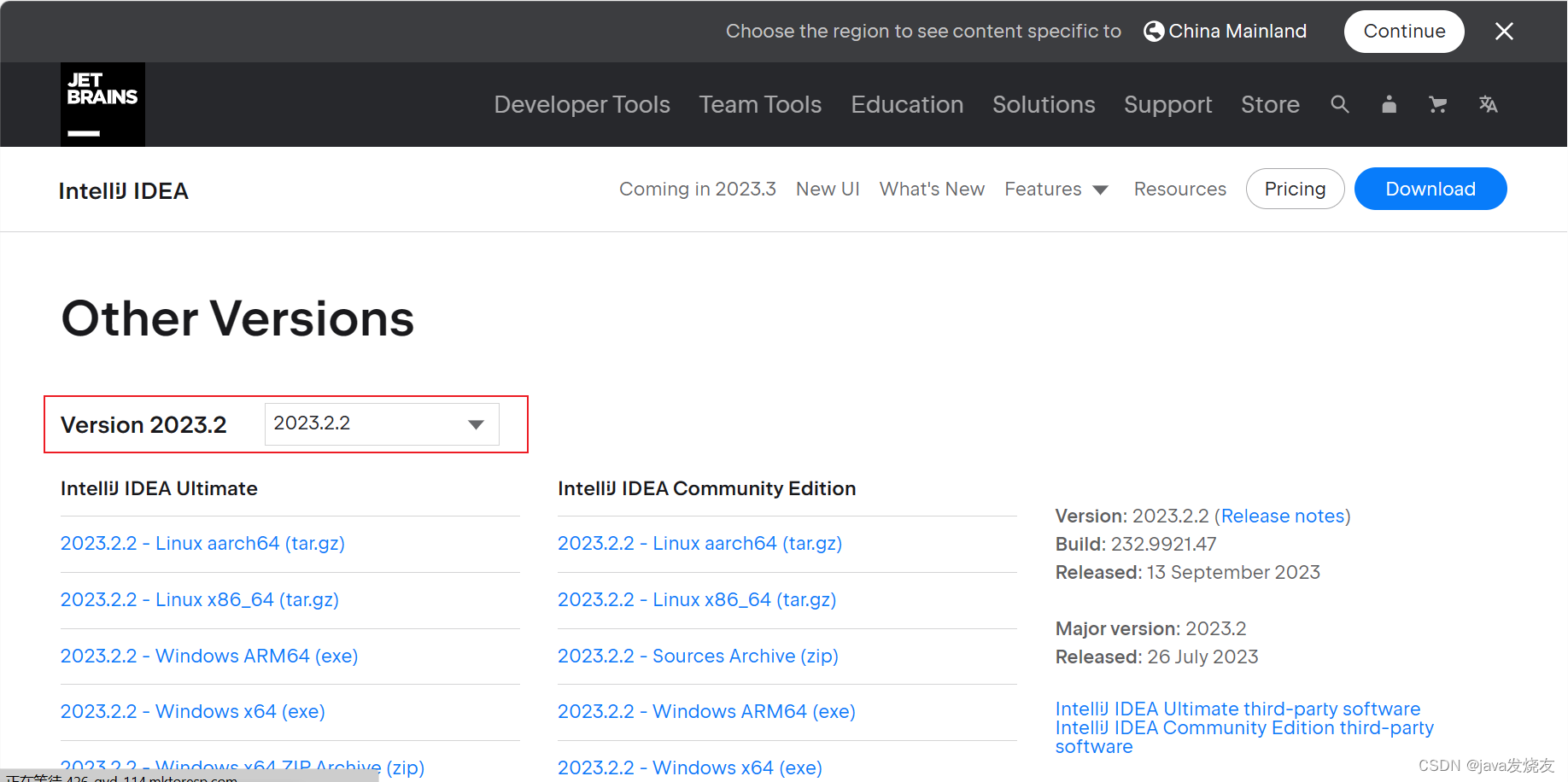Click the Released: 13 September 2023 text
The image size is (1568, 782).
tap(1188, 572)
